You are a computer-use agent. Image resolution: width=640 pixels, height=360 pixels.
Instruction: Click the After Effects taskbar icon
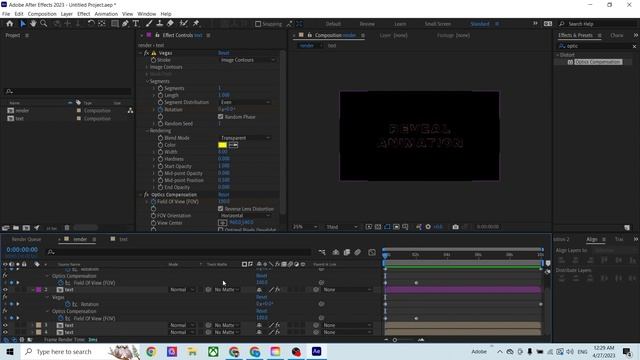click(316, 351)
